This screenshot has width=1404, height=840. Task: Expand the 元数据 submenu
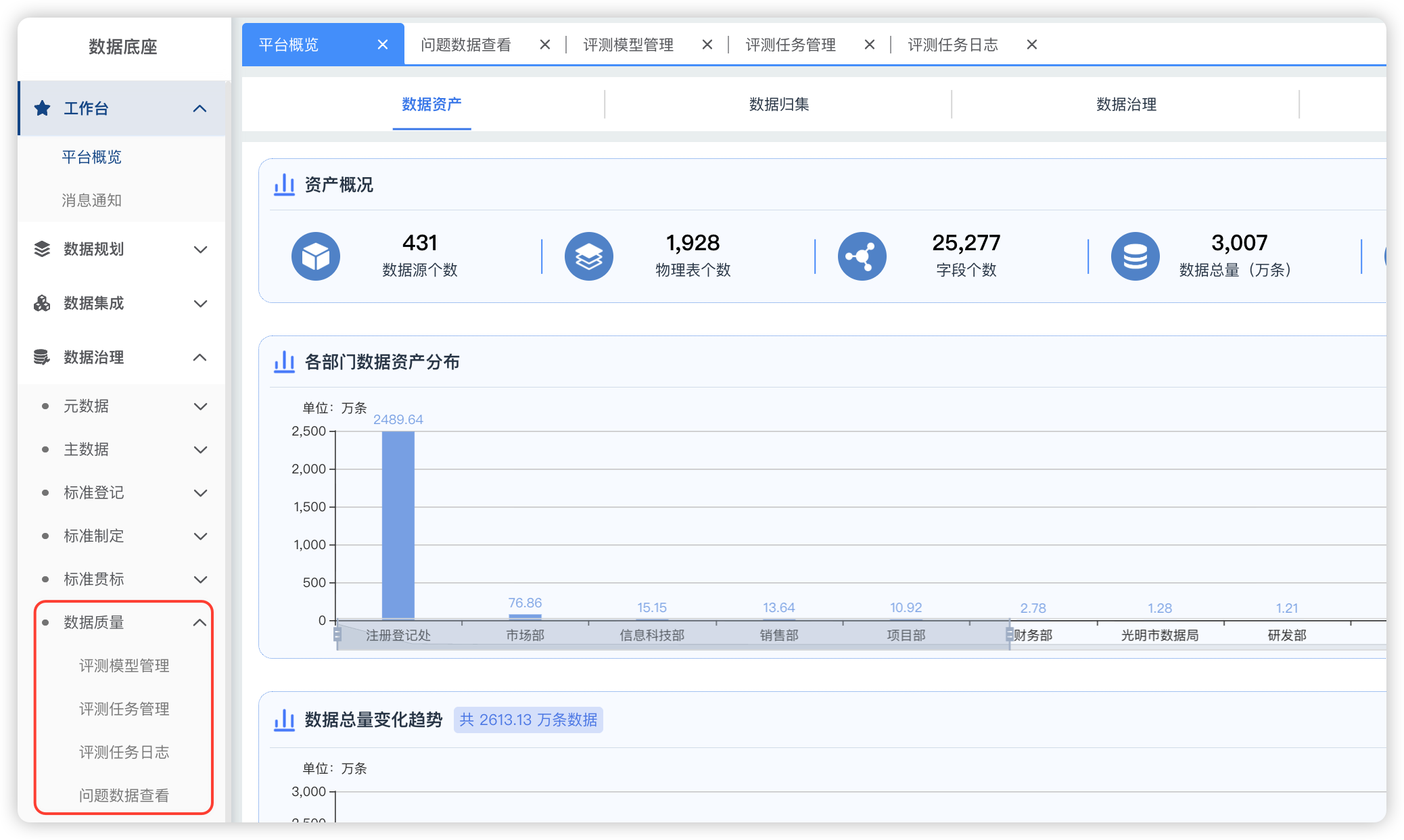tap(200, 406)
